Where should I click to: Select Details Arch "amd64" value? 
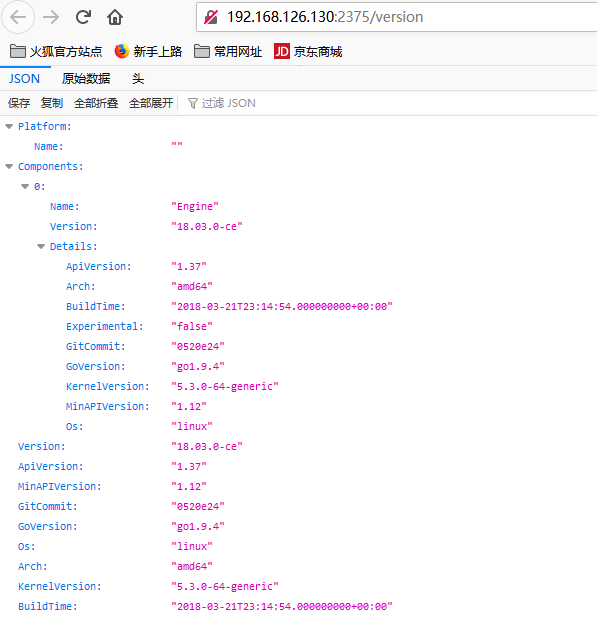tap(192, 287)
